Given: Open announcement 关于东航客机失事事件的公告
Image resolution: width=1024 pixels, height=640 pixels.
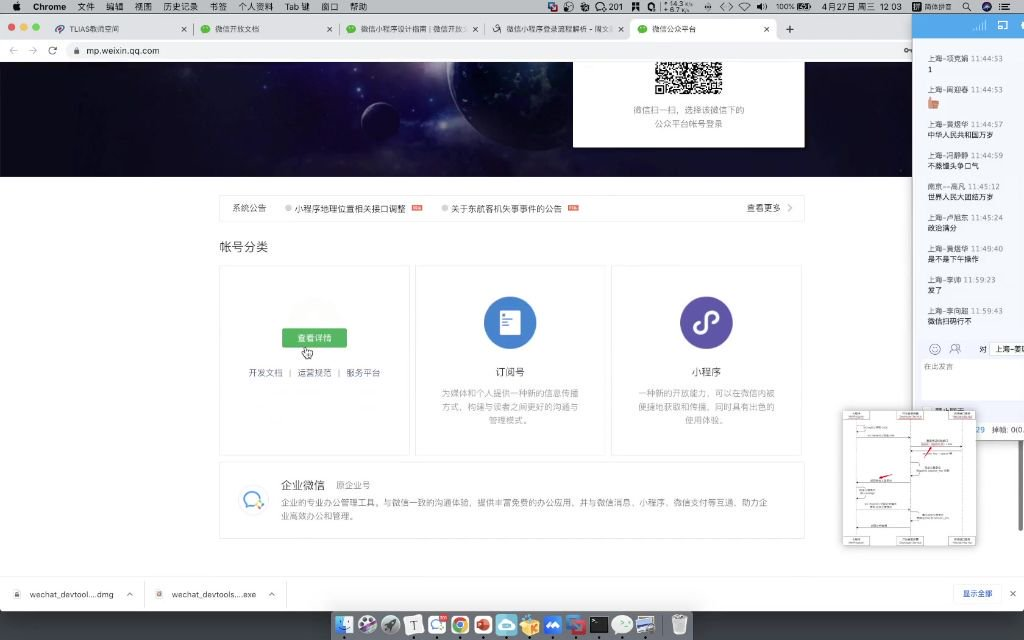Looking at the screenshot, I should click(x=506, y=209).
